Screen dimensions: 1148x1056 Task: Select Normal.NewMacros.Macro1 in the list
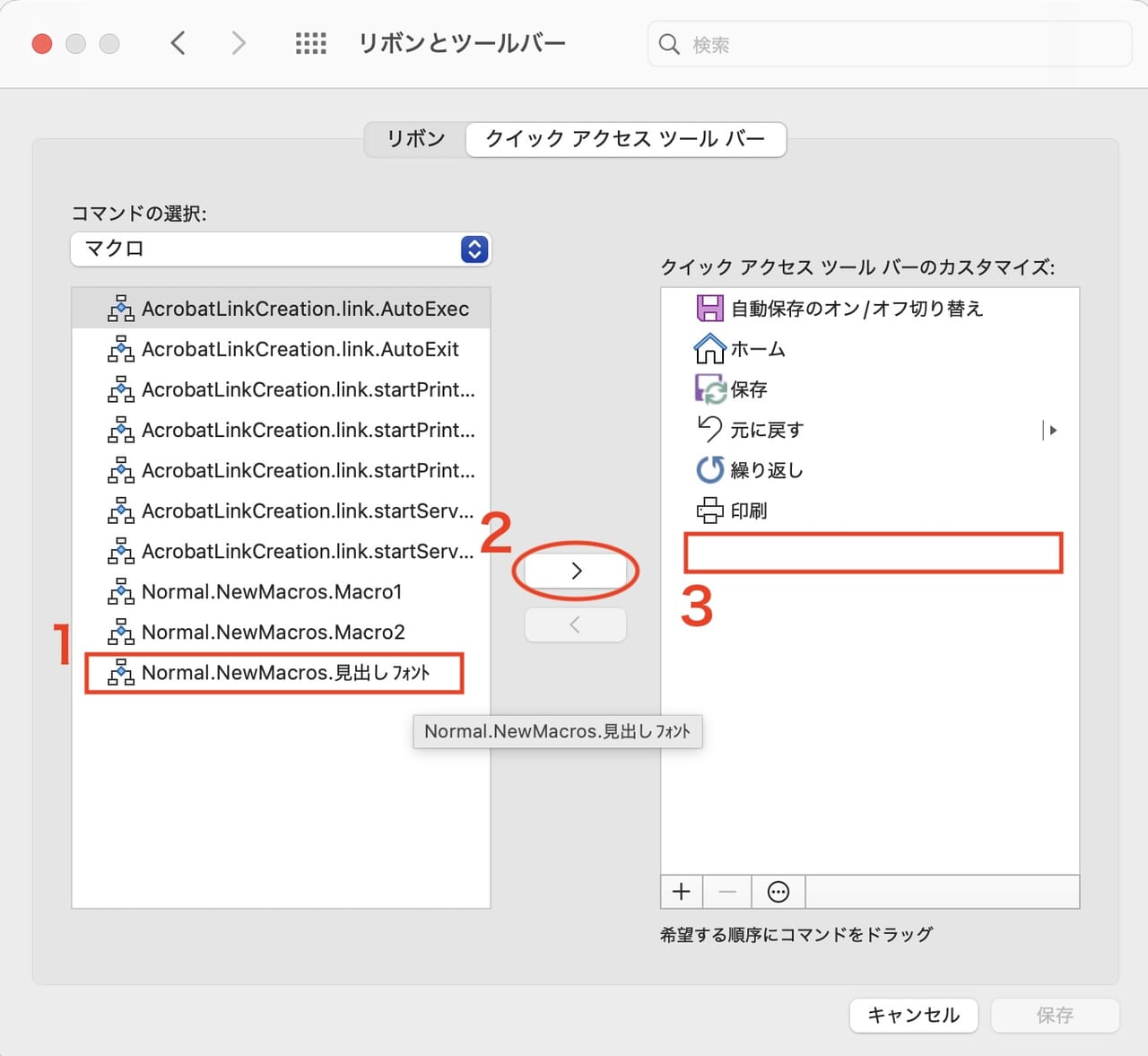(281, 591)
